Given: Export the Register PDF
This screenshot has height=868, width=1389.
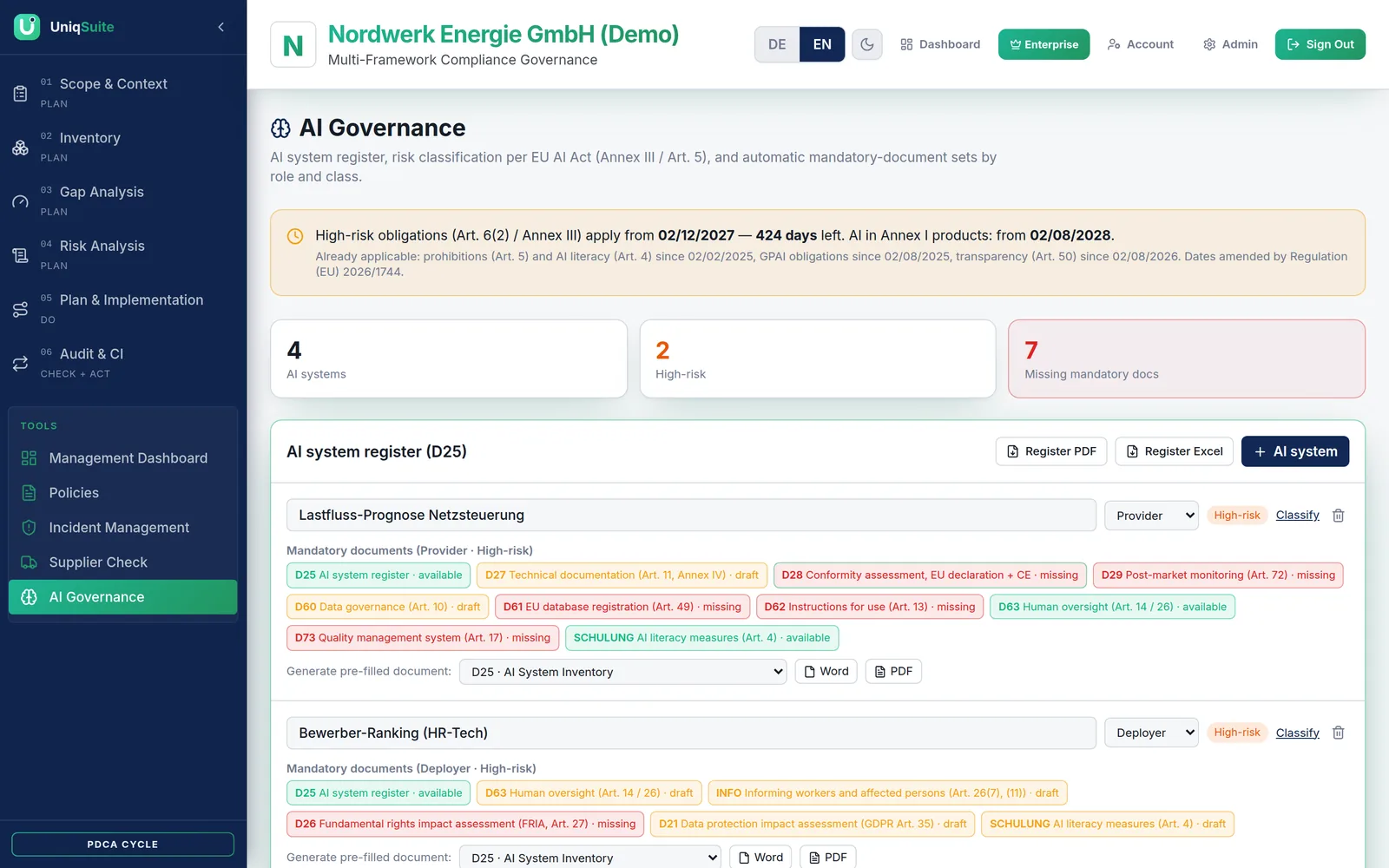Looking at the screenshot, I should click(x=1051, y=451).
